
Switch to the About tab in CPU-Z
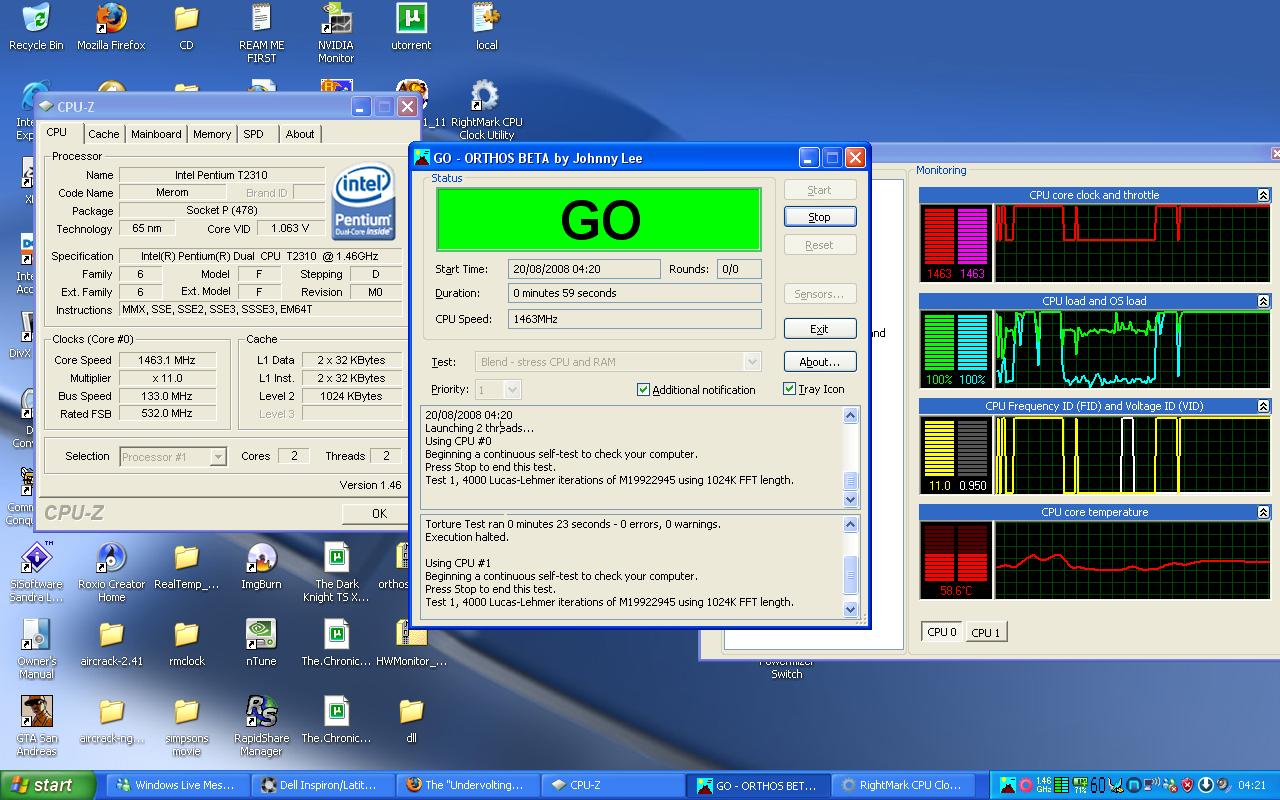(x=300, y=134)
